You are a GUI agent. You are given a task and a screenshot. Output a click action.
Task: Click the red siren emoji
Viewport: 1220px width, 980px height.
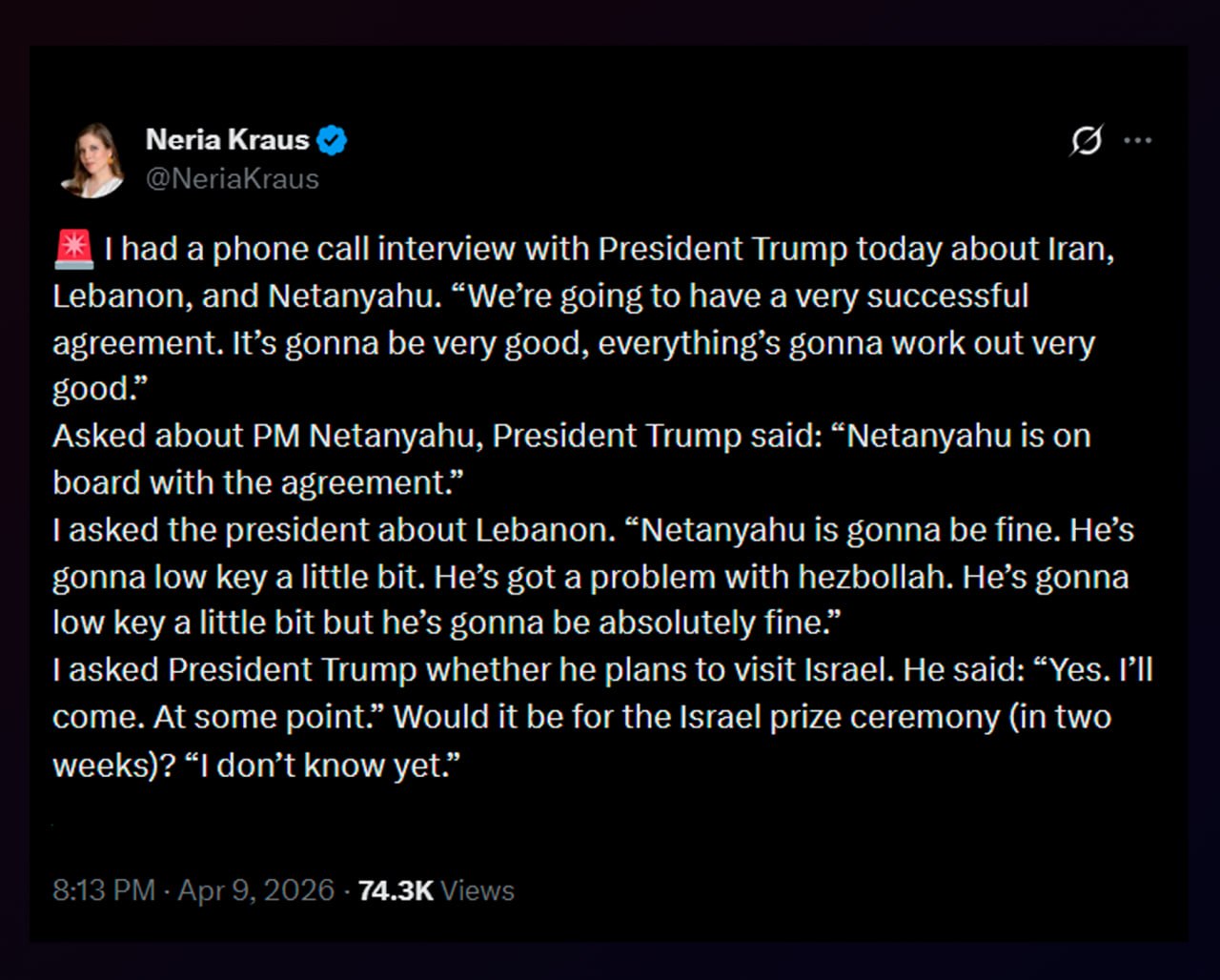click(74, 249)
